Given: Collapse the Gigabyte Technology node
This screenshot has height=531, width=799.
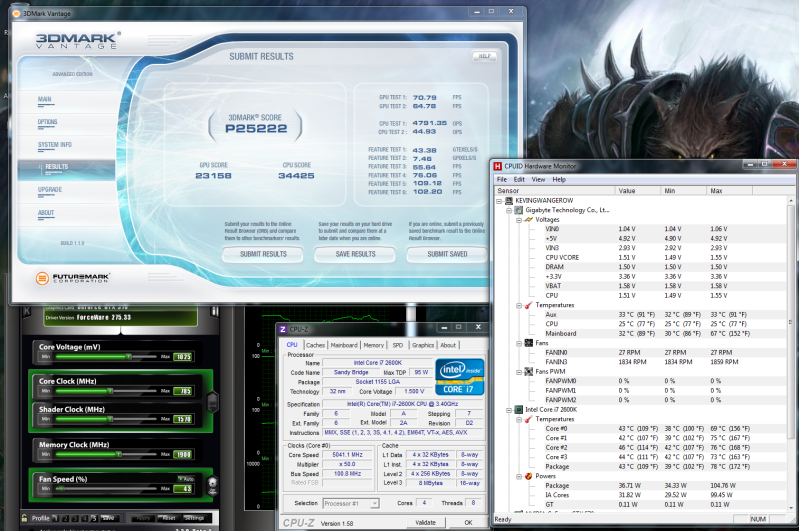Looking at the screenshot, I should 509,210.
